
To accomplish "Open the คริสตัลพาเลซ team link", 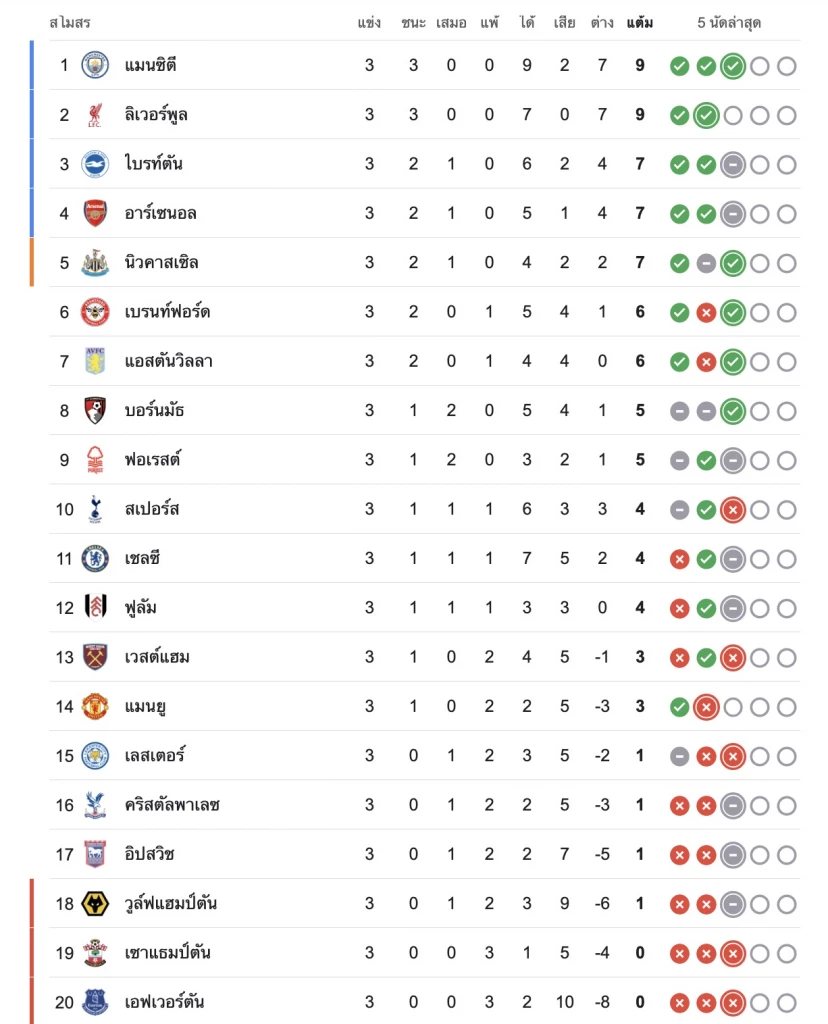I will coord(172,805).
